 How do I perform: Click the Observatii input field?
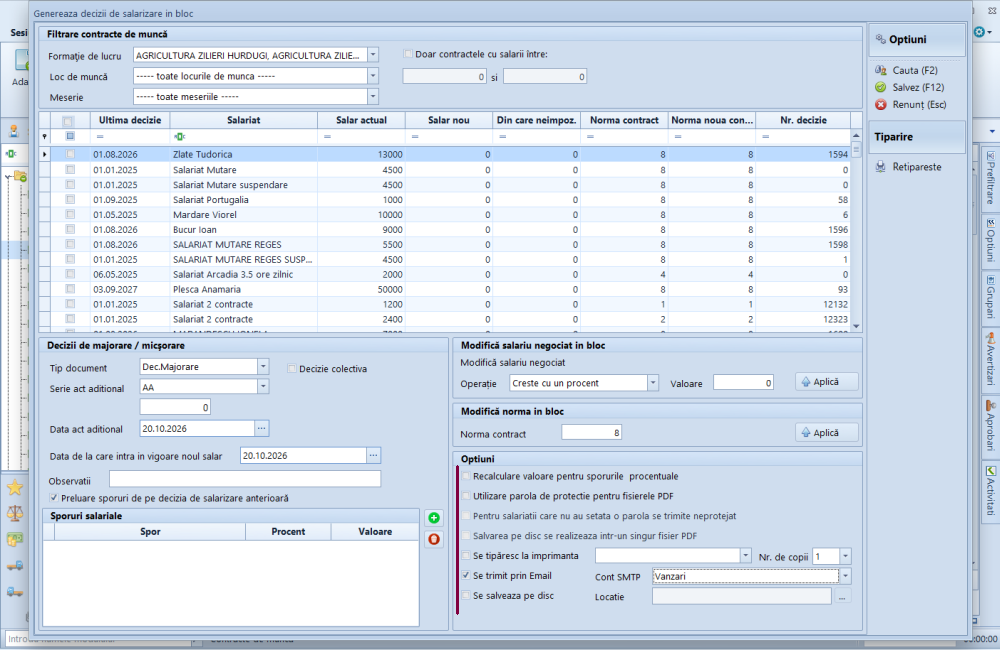(x=245, y=478)
